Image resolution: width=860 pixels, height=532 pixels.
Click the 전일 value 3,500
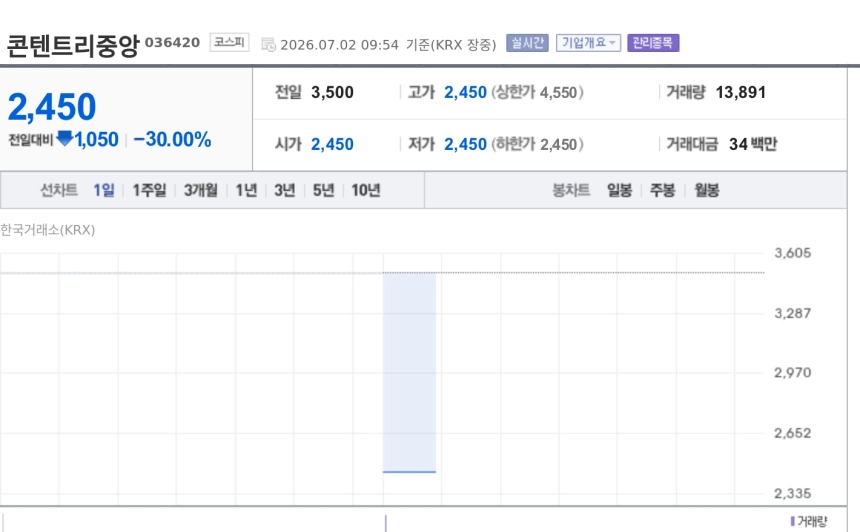pos(332,92)
